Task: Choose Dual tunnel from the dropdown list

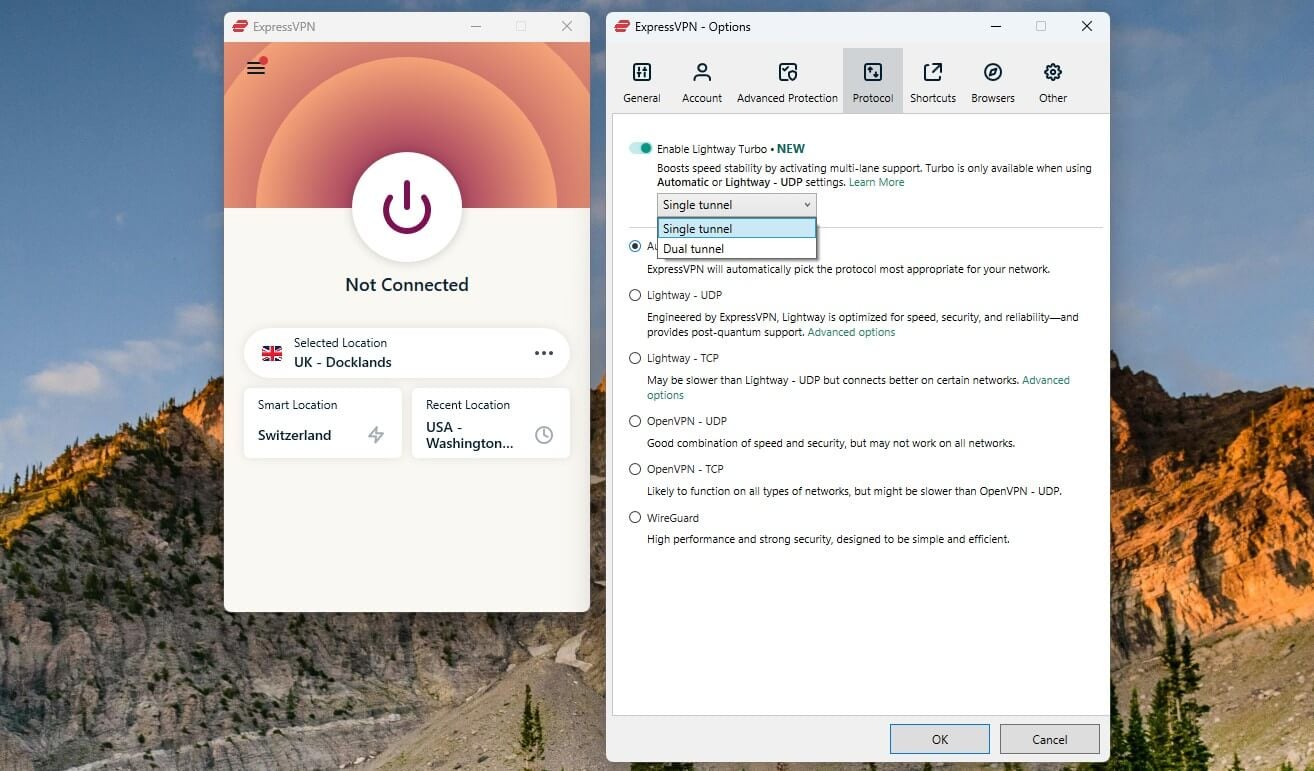Action: pyautogui.click(x=692, y=248)
